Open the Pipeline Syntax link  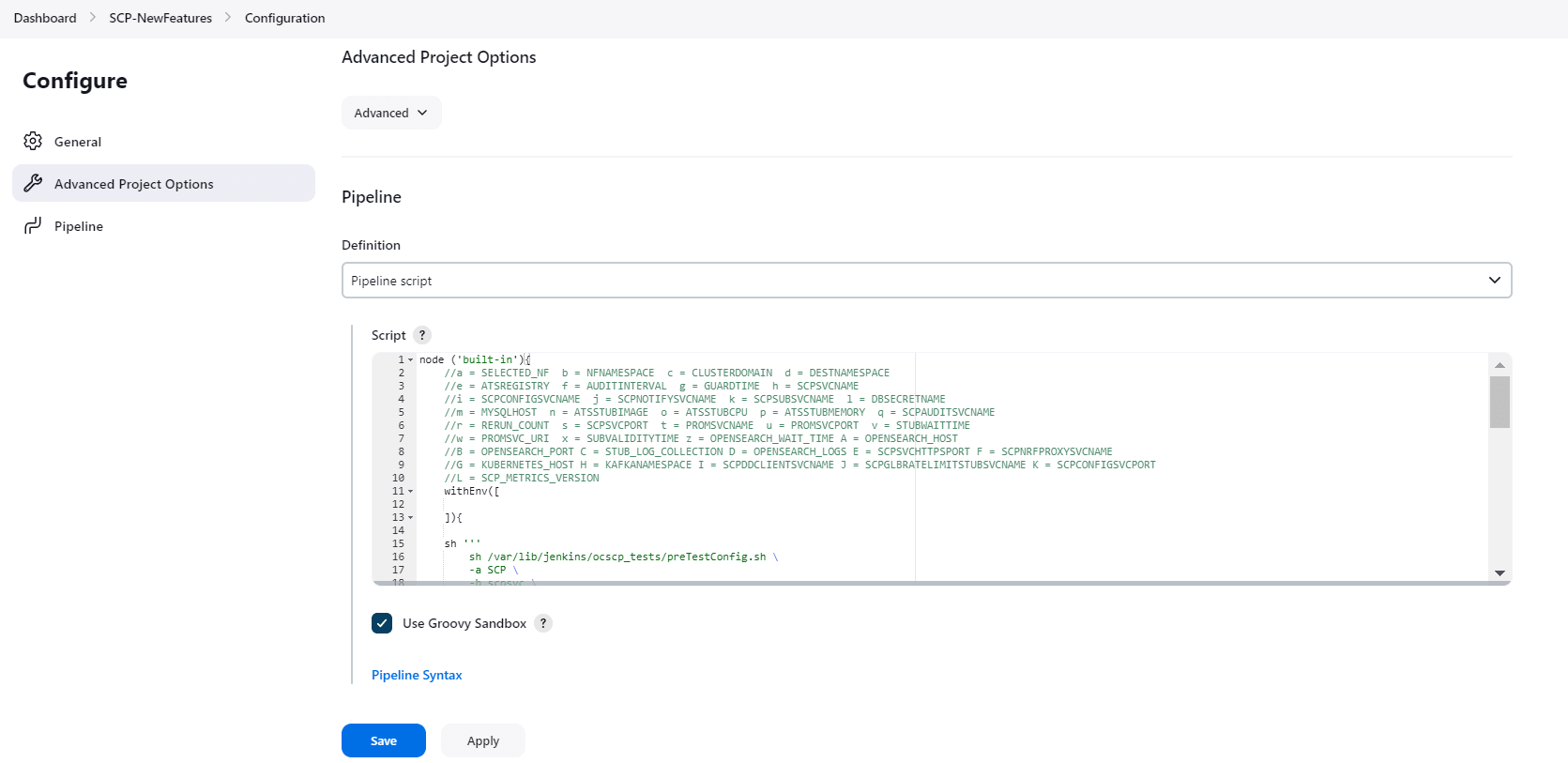pyautogui.click(x=417, y=675)
